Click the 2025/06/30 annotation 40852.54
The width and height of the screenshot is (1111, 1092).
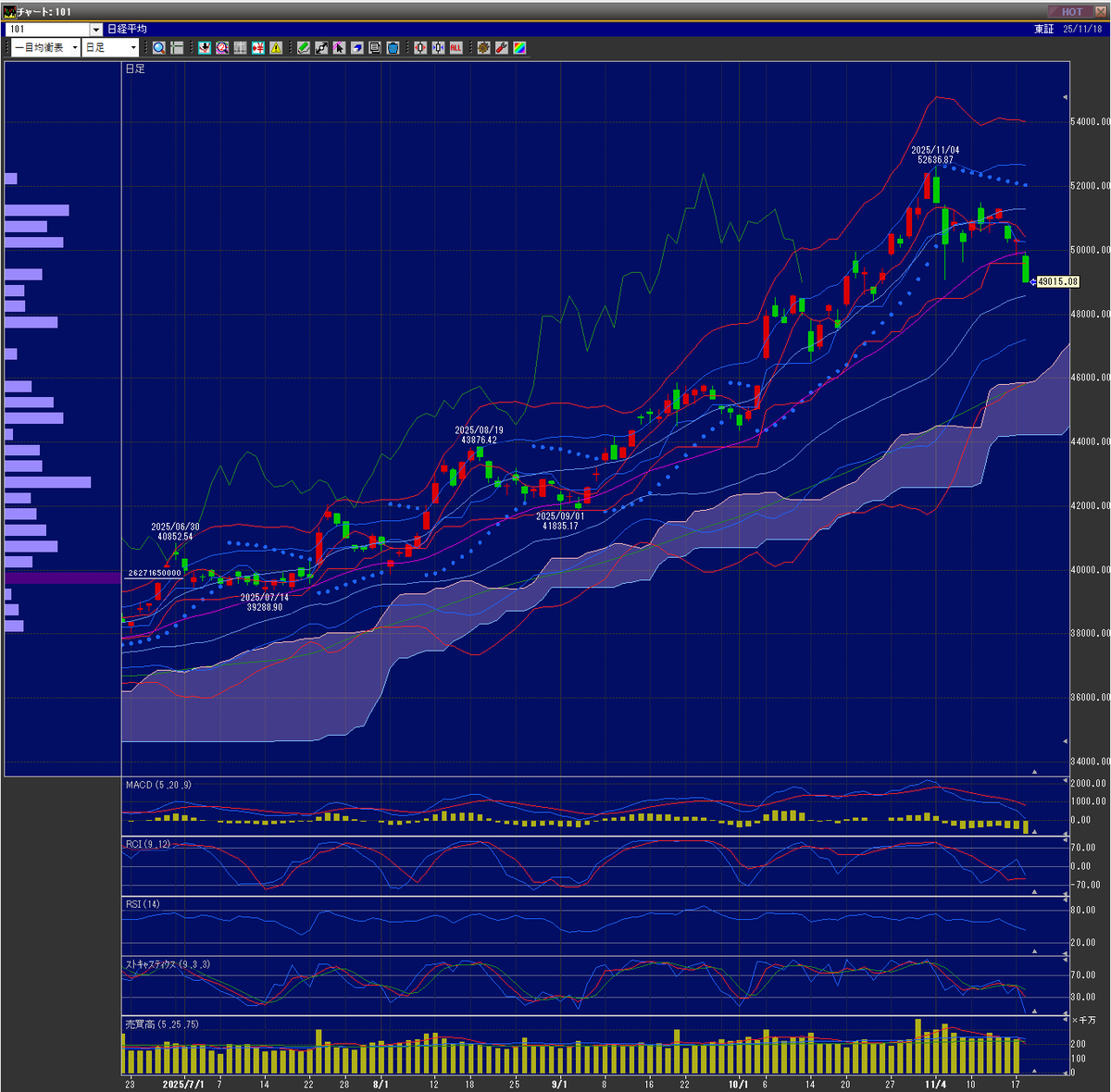[x=175, y=531]
